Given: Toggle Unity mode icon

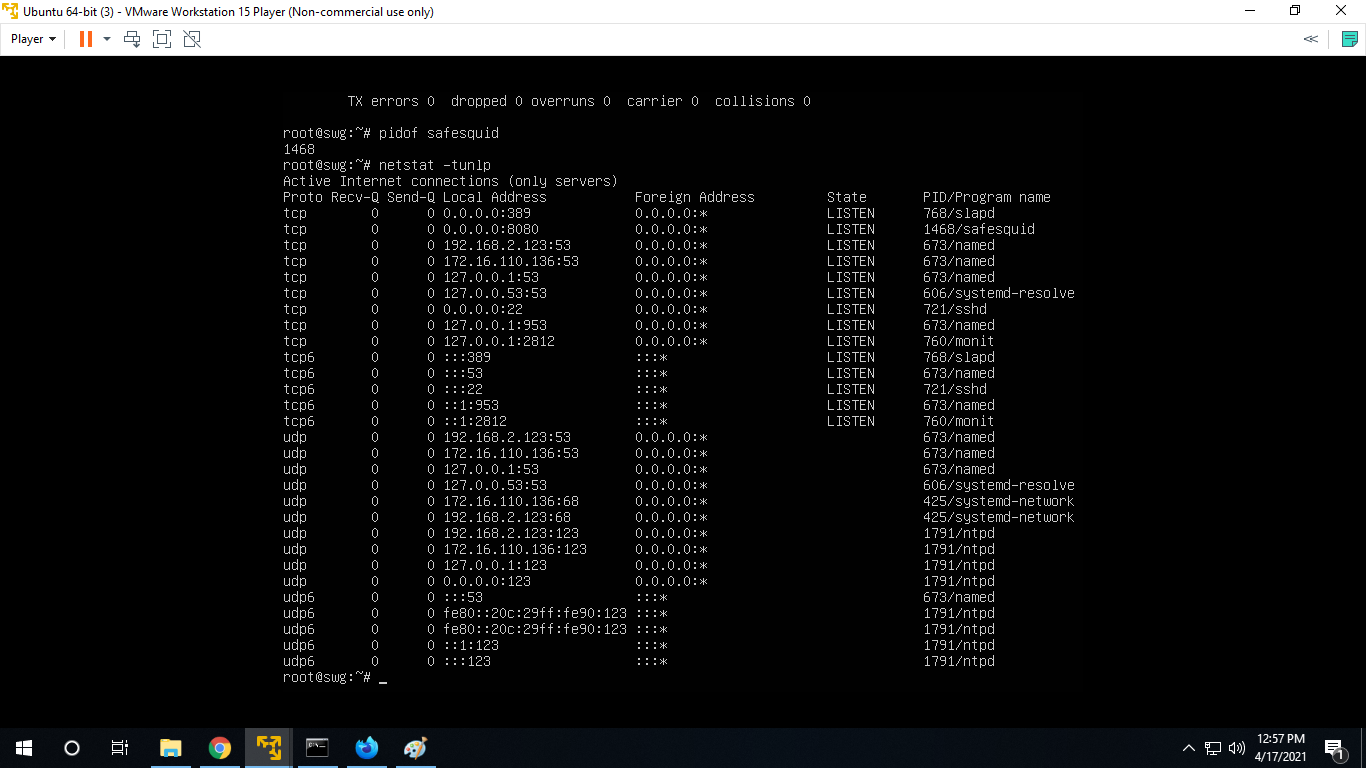Looking at the screenshot, I should (x=192, y=39).
